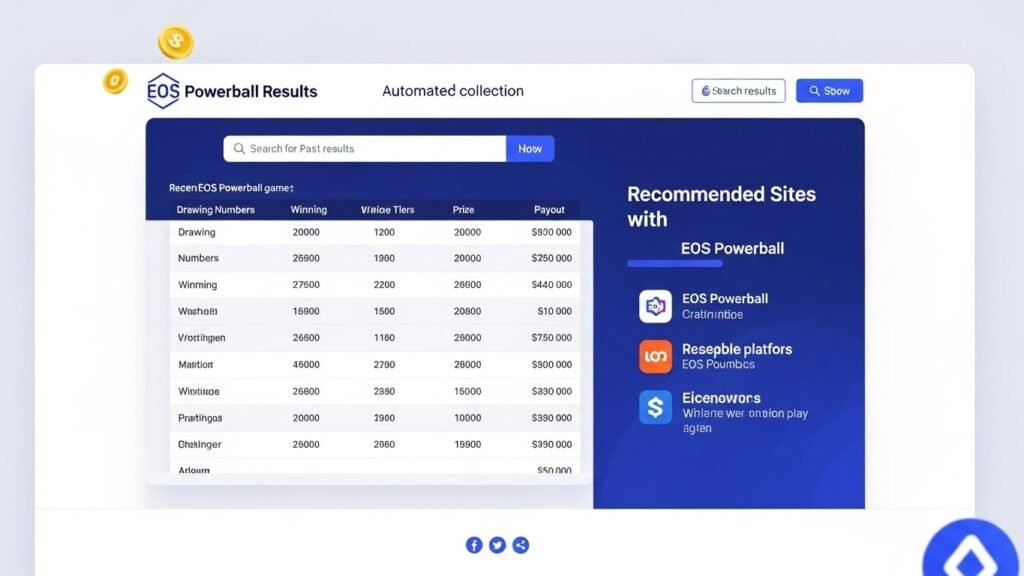Click the gold coin above the logo
The width and height of the screenshot is (1024, 576).
(x=176, y=42)
